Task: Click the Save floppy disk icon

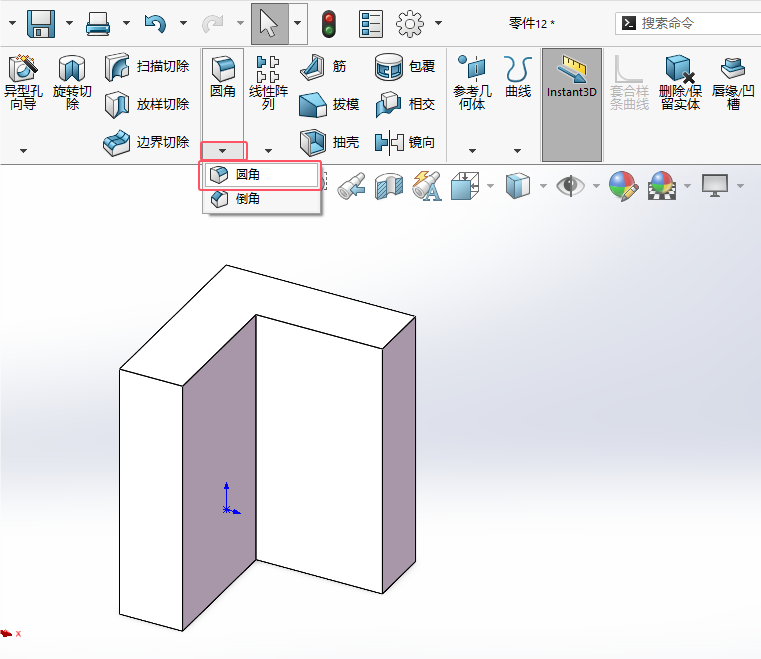Action: point(41,23)
